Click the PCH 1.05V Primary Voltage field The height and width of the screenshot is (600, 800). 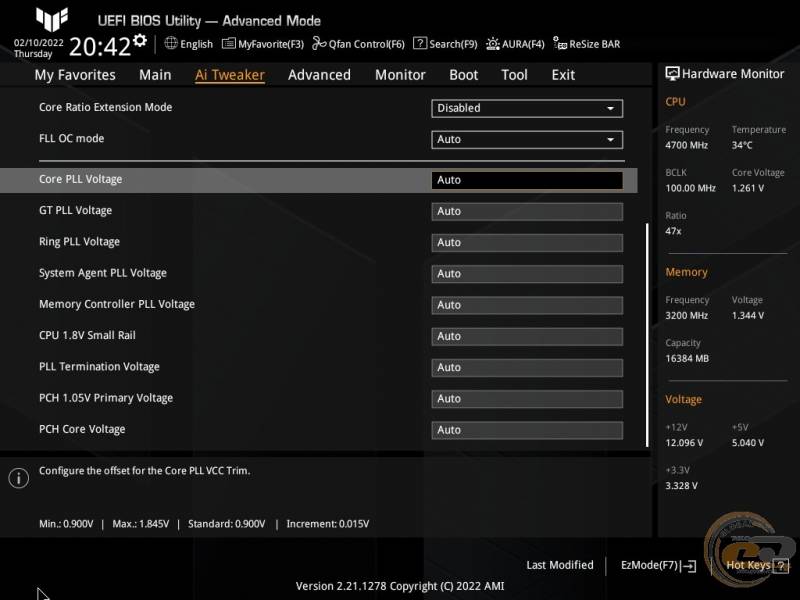(527, 398)
